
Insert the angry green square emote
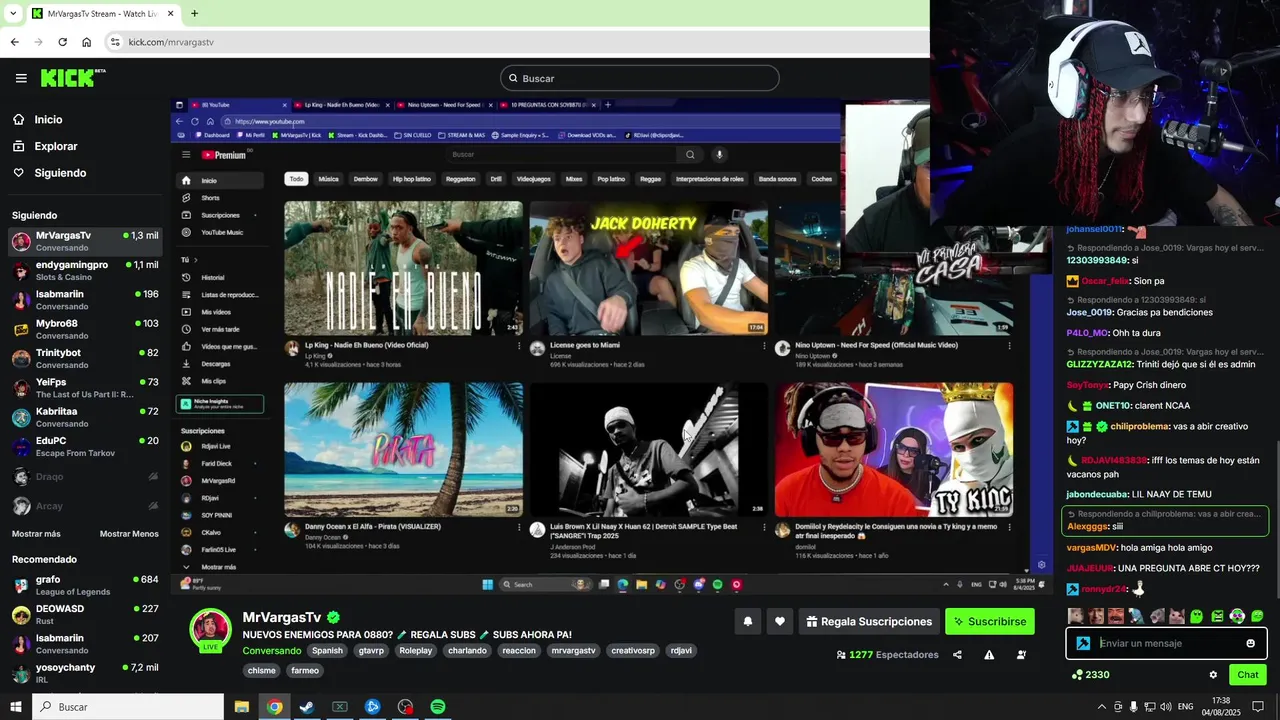1217,616
